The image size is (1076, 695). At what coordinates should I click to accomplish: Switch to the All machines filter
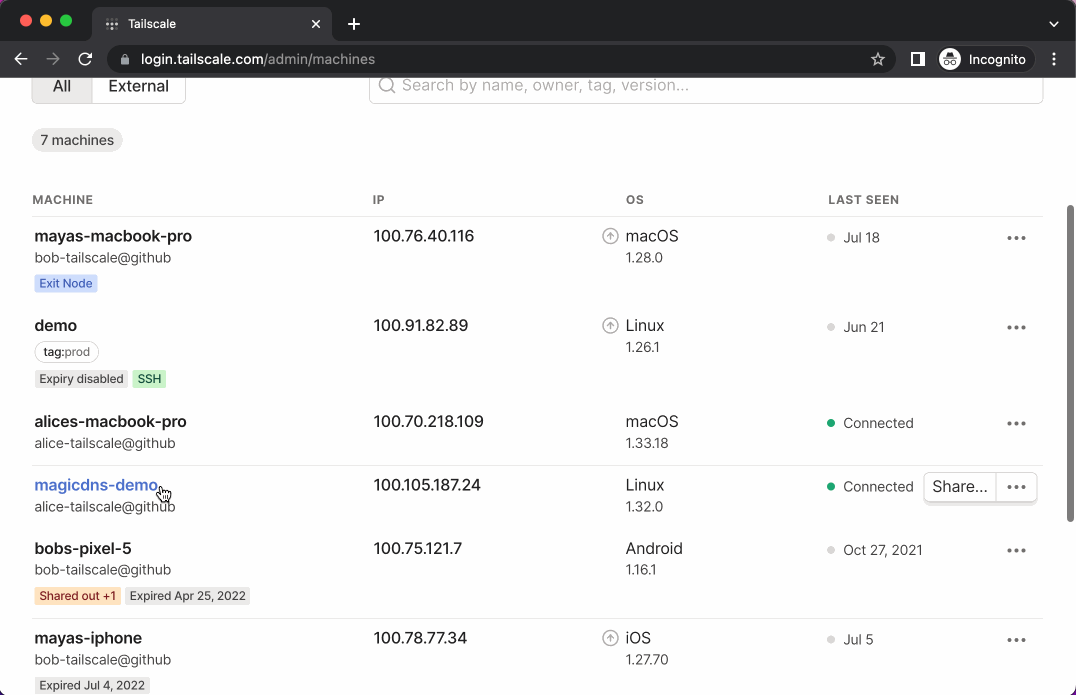(62, 87)
